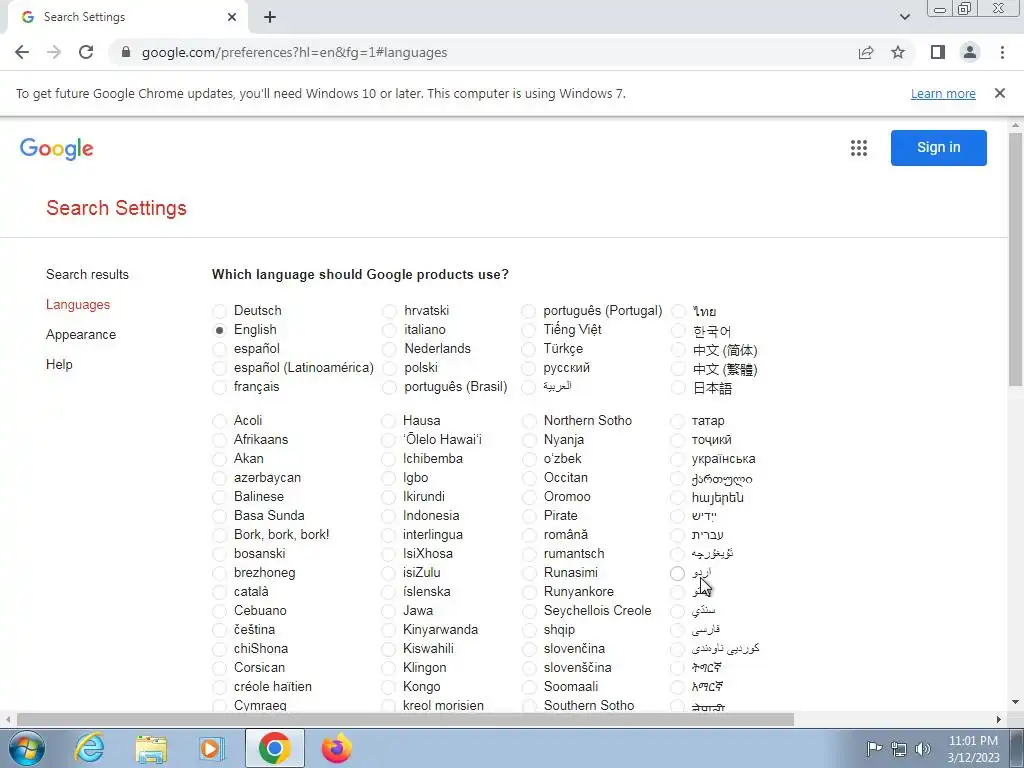The image size is (1024, 768).
Task: Open Action Center flag icon
Action: click(x=874, y=748)
